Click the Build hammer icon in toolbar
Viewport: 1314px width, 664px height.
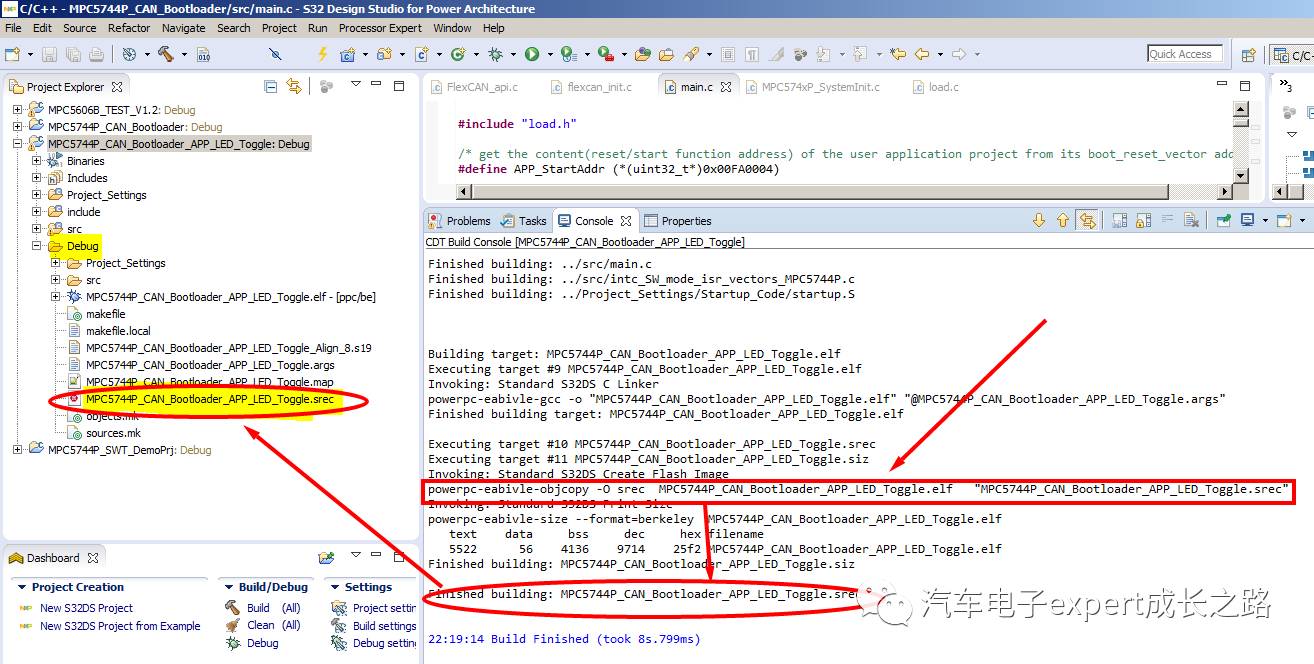coord(165,54)
